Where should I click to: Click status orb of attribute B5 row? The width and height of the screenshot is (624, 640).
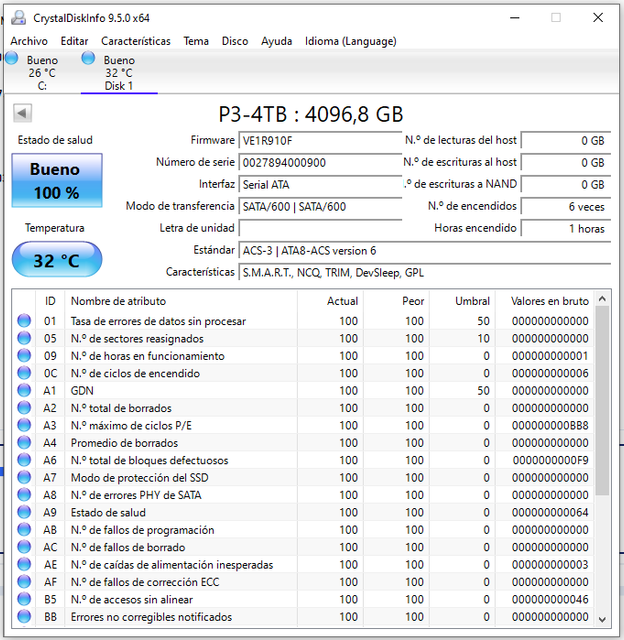pyautogui.click(x=24, y=599)
